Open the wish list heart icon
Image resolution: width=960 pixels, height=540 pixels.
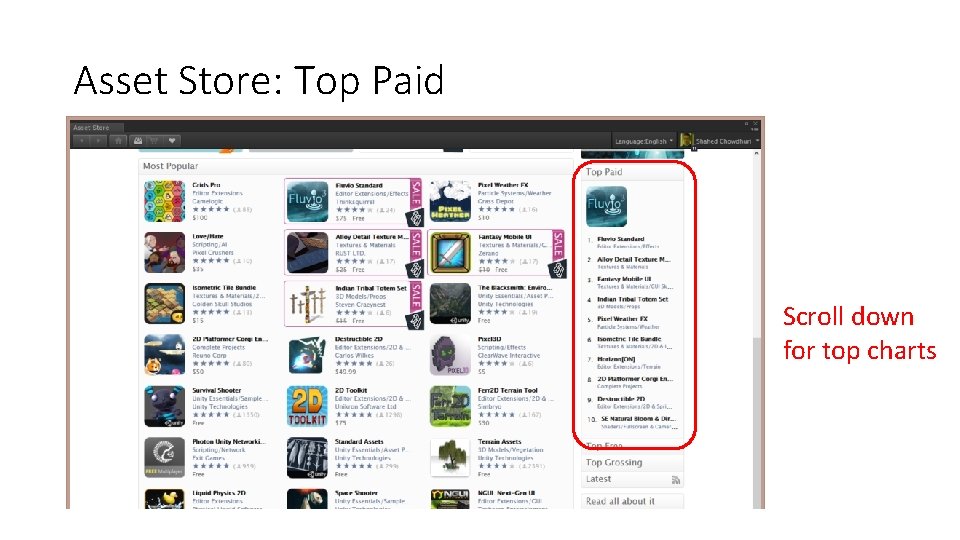(x=172, y=141)
